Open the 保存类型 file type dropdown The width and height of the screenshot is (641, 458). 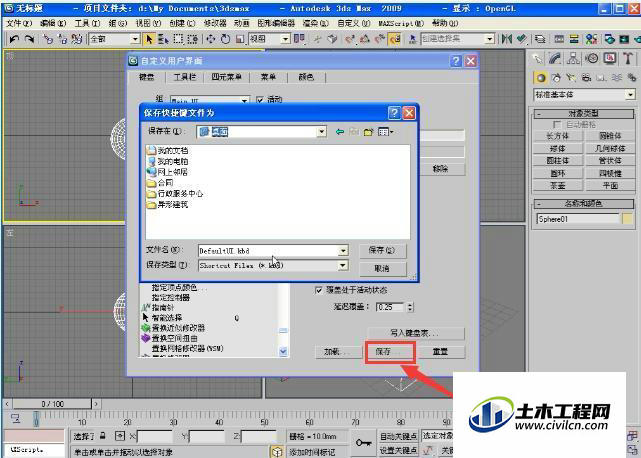click(343, 265)
